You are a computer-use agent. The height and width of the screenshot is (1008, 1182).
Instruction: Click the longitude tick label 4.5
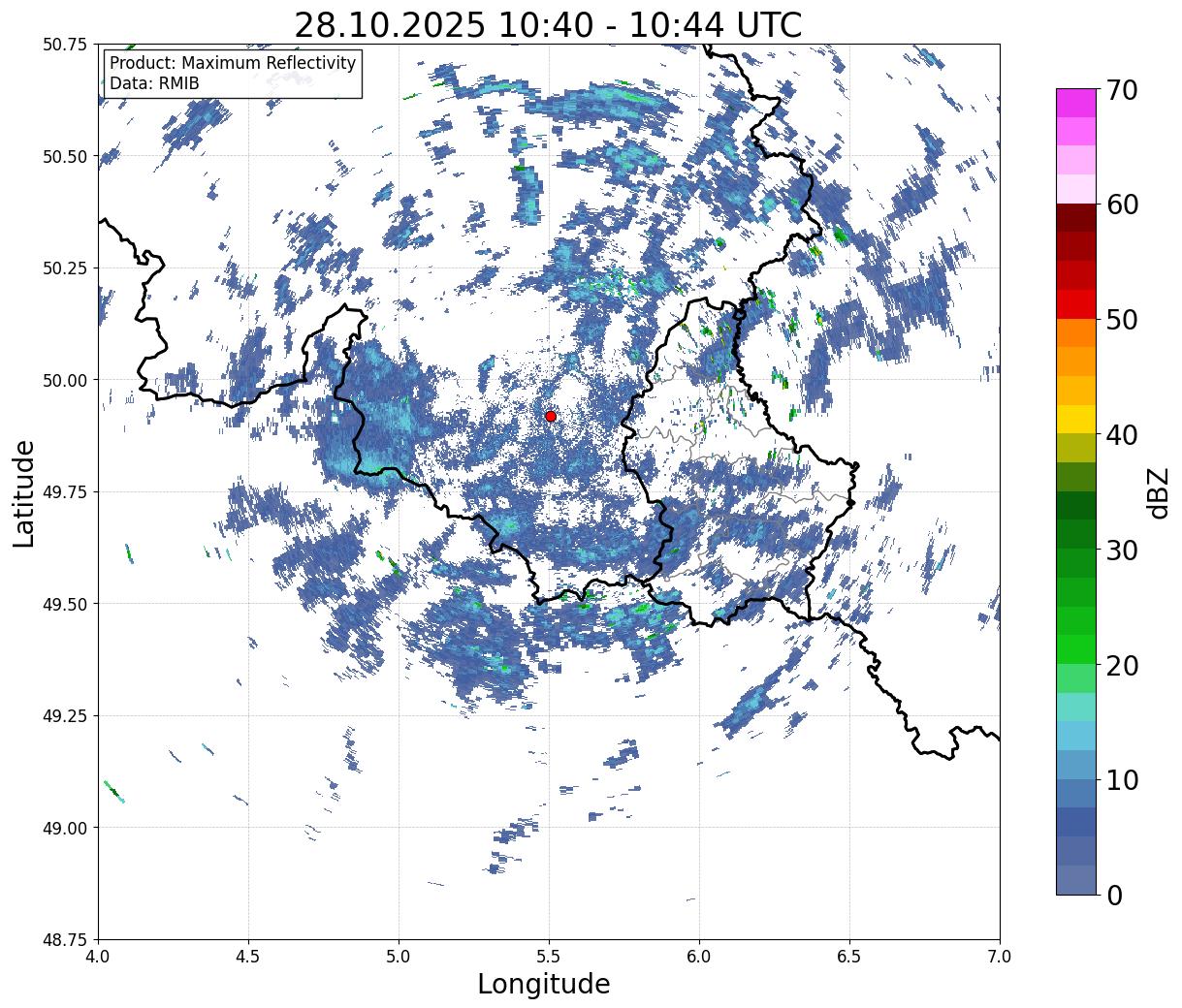click(248, 957)
